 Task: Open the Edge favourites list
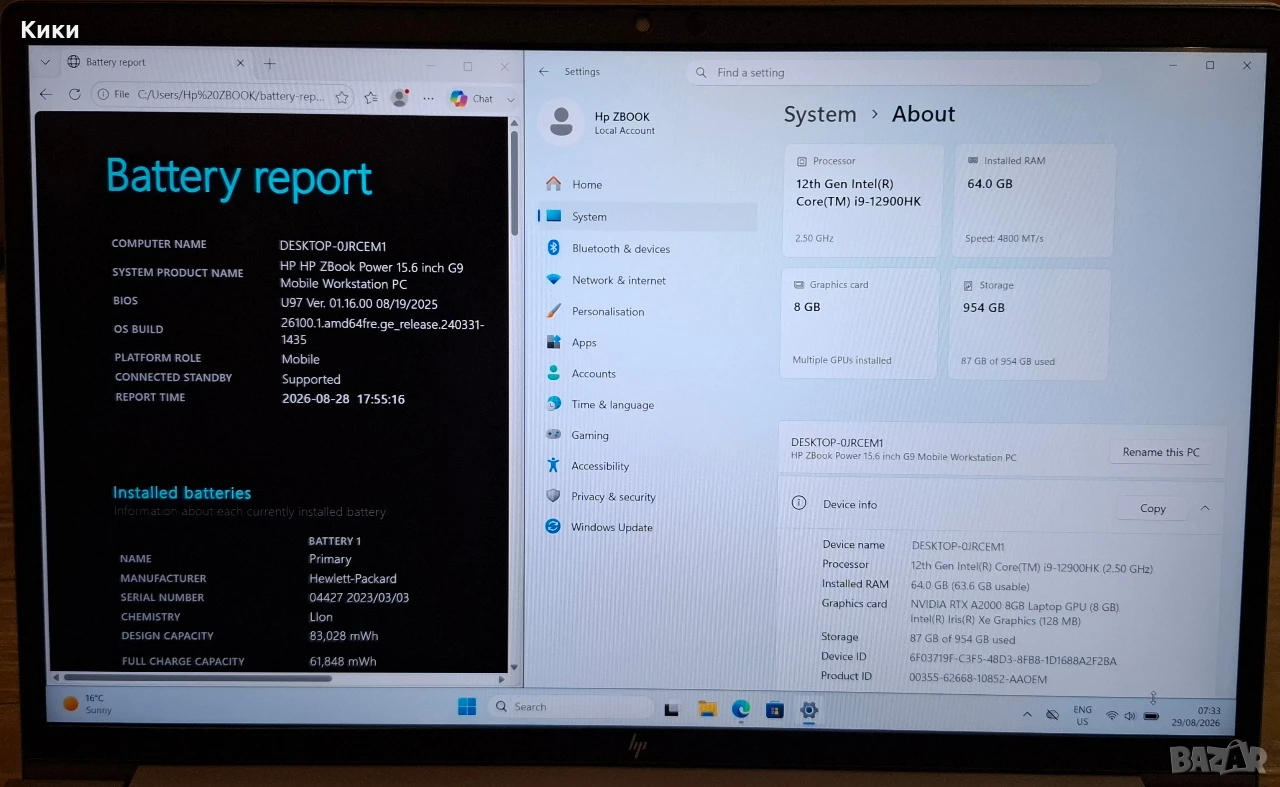[x=371, y=97]
